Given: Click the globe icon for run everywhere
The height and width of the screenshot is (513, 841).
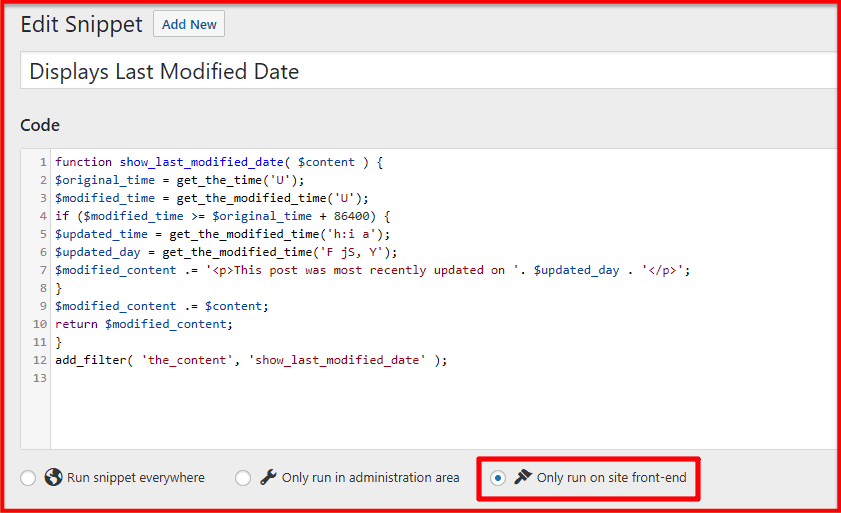Looking at the screenshot, I should (54, 477).
